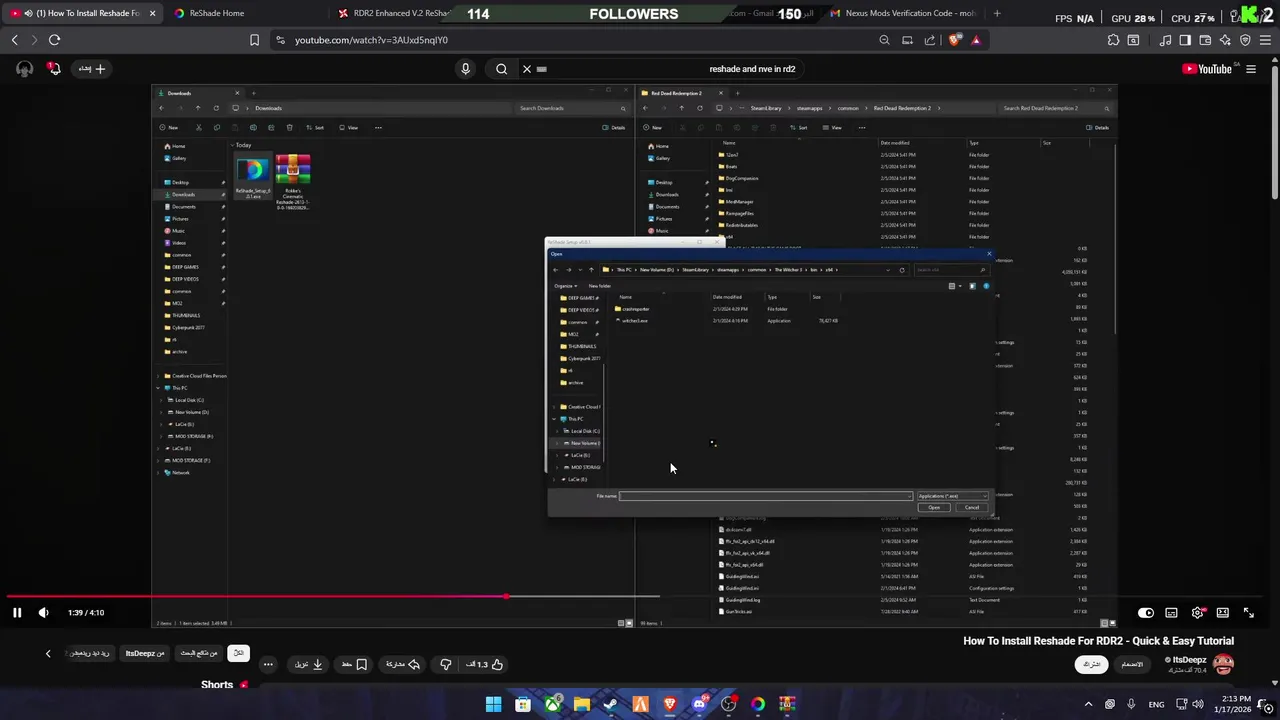Select the WinRAR archive in Downloads window
1280x720 pixels.
click(293, 182)
